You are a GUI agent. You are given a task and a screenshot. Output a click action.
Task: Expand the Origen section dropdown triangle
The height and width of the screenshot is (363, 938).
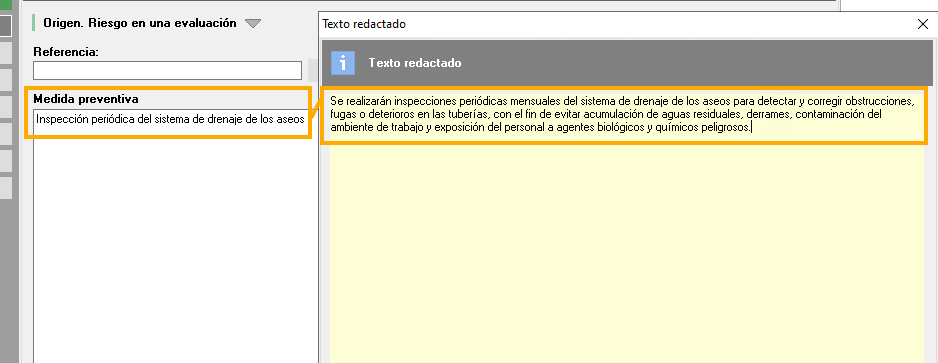(x=253, y=24)
